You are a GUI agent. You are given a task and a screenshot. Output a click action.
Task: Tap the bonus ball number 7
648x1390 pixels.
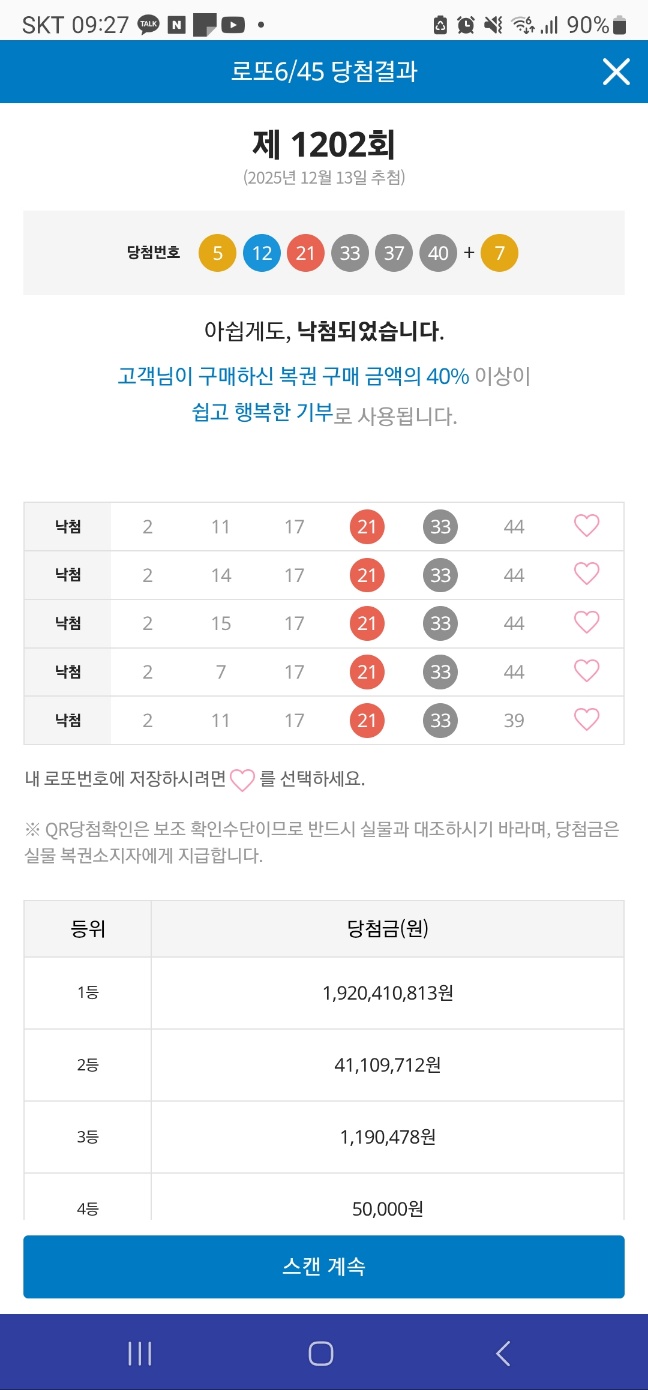click(499, 253)
